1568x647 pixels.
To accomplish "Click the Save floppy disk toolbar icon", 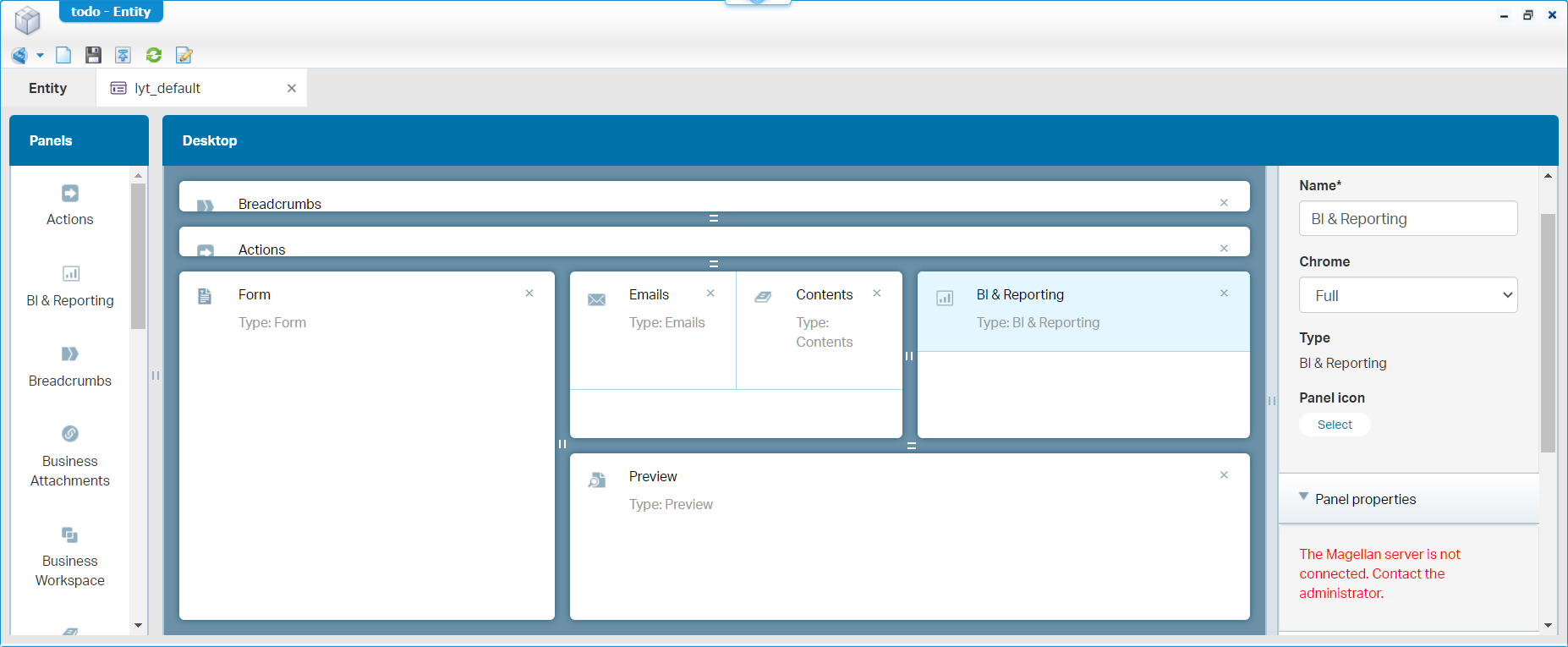I will point(93,55).
